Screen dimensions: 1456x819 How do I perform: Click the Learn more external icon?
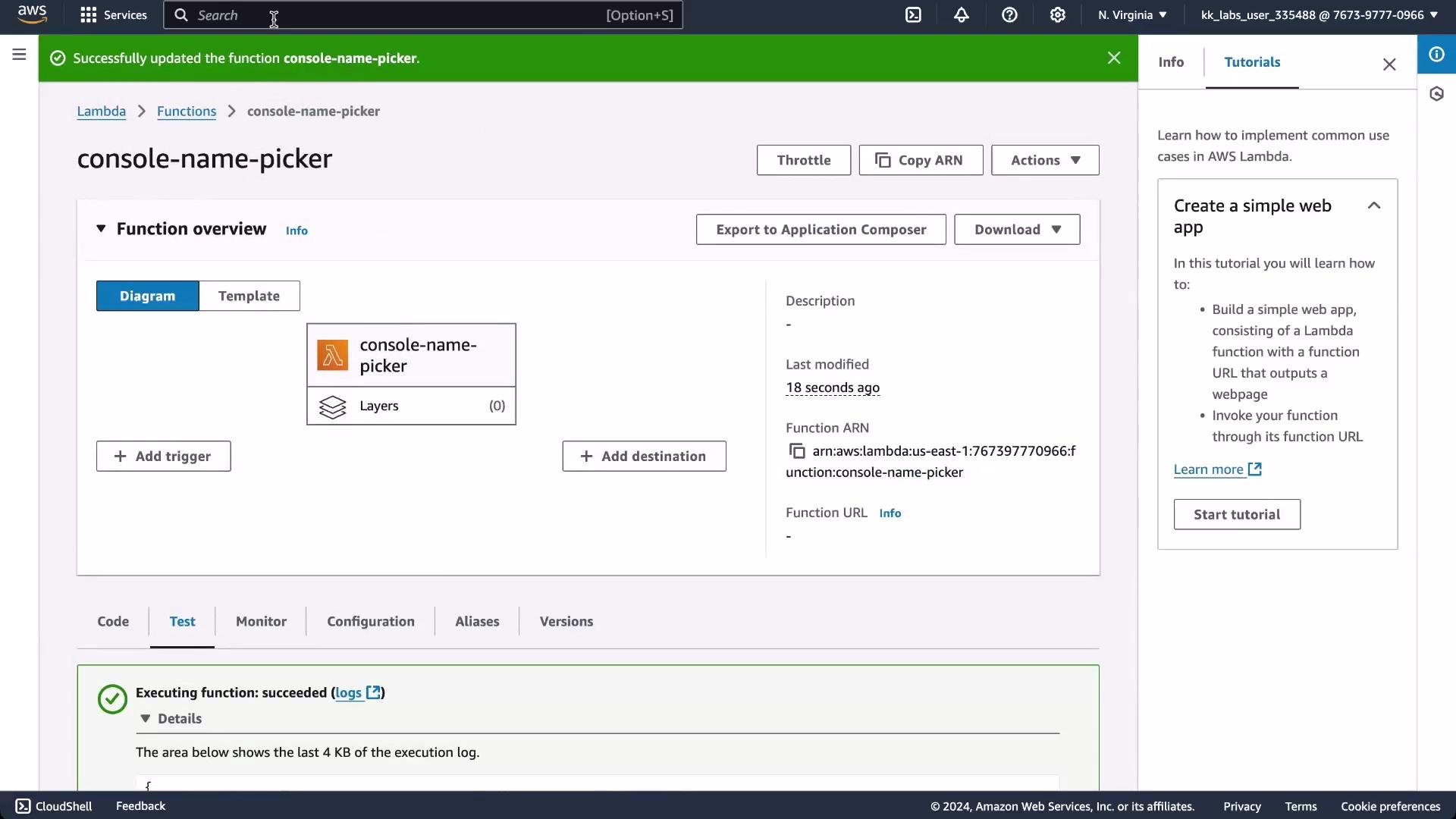click(1255, 469)
